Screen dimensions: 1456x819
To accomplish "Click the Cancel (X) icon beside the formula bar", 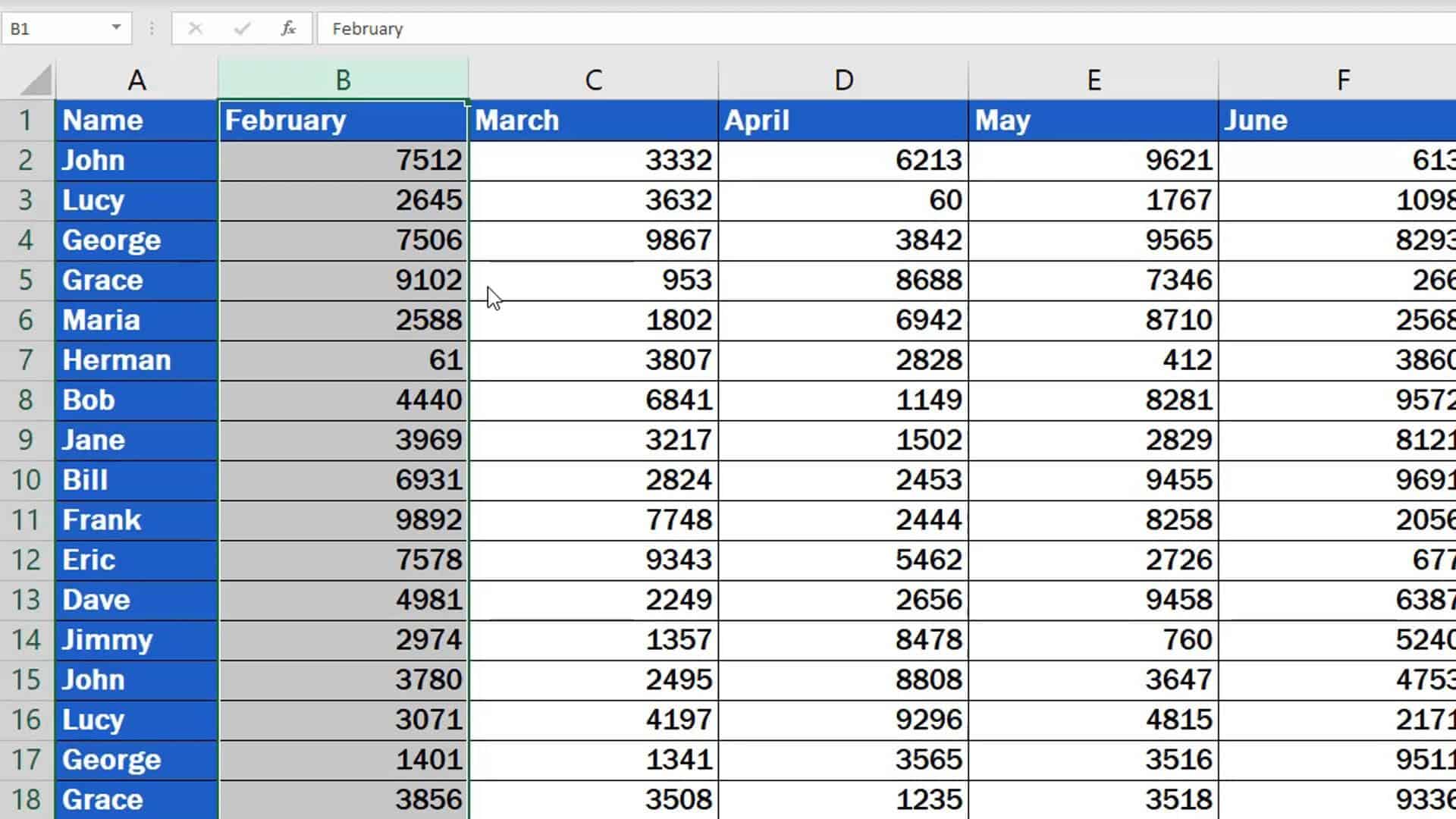I will click(x=196, y=29).
